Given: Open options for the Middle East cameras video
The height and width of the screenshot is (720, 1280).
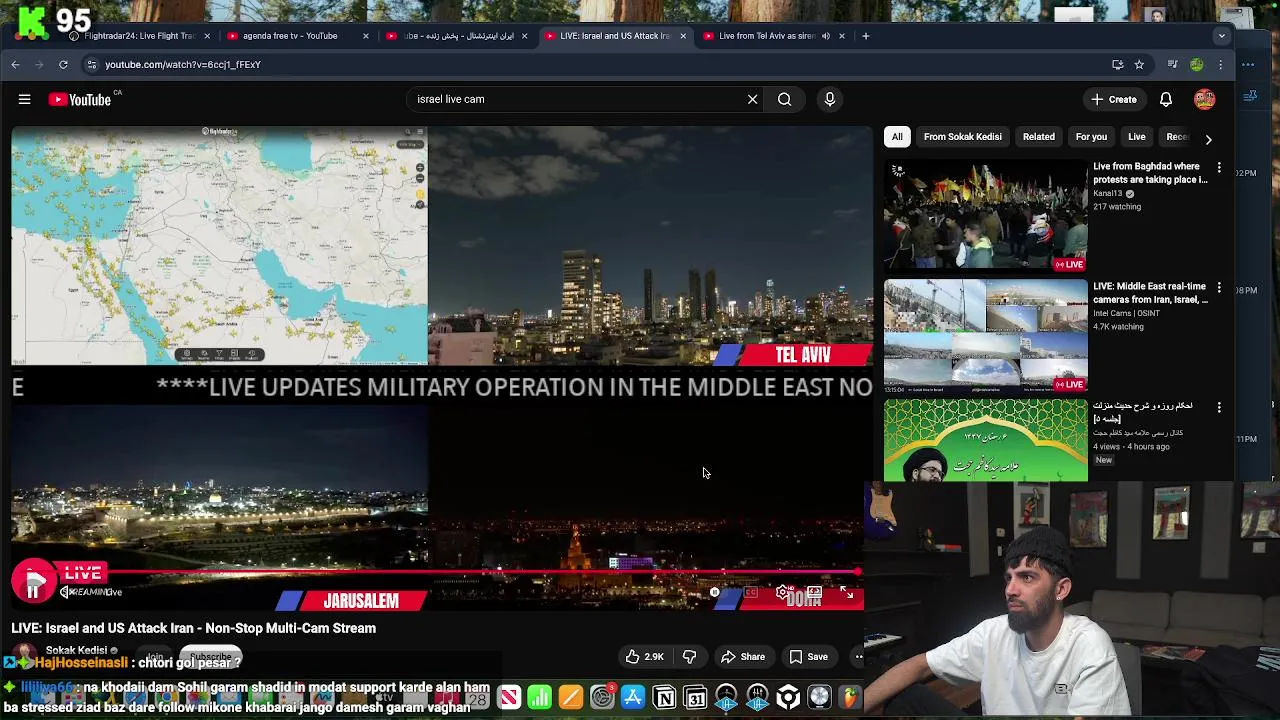Looking at the screenshot, I should [x=1219, y=287].
